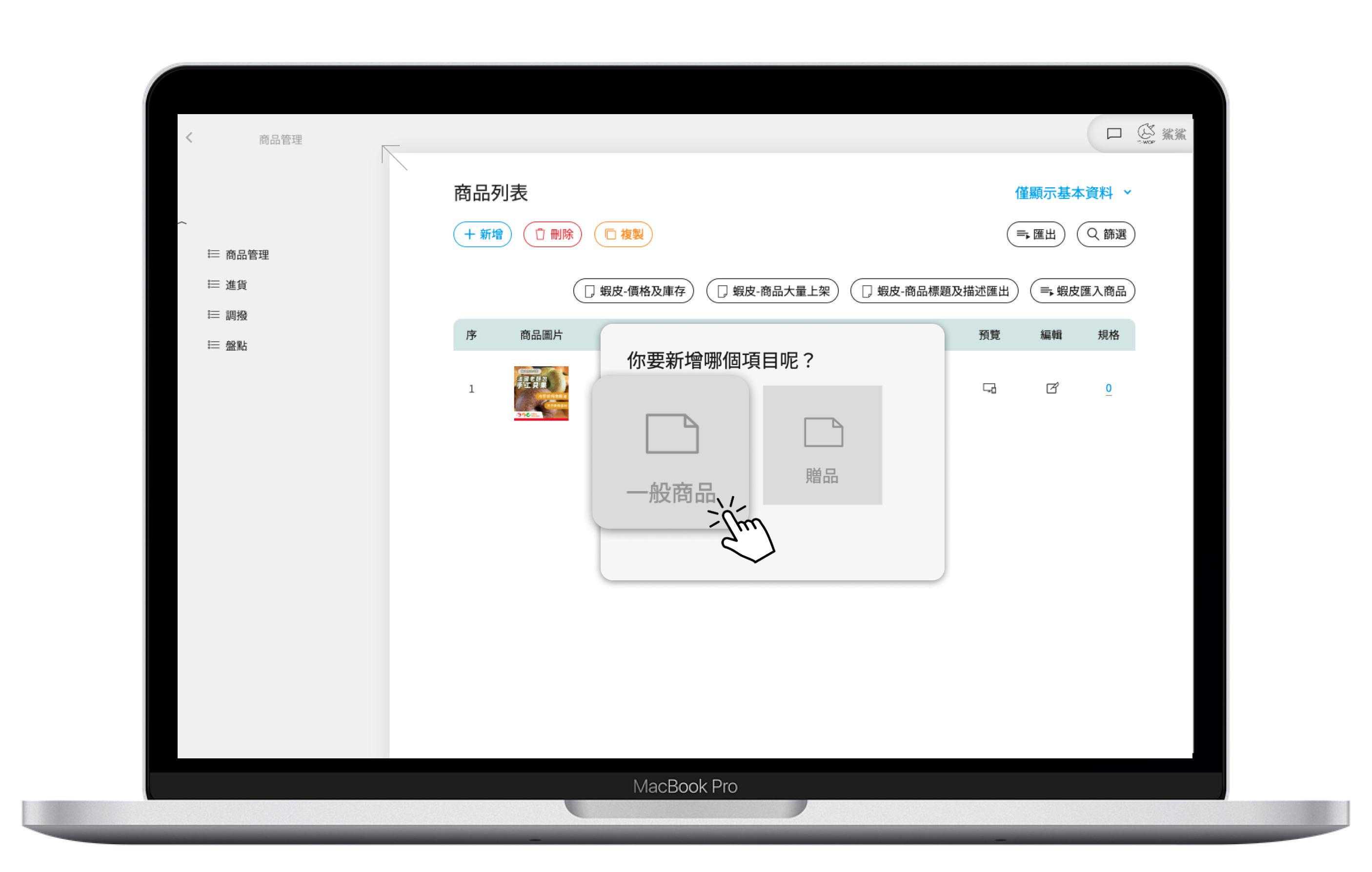Click the user avatar icon
The image size is (1372, 872).
coord(1146,133)
